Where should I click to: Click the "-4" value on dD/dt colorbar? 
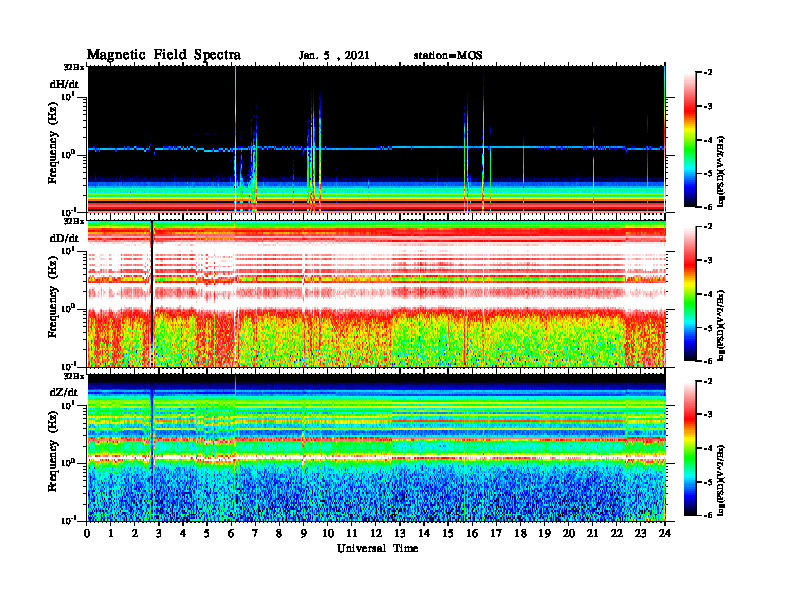coord(707,294)
